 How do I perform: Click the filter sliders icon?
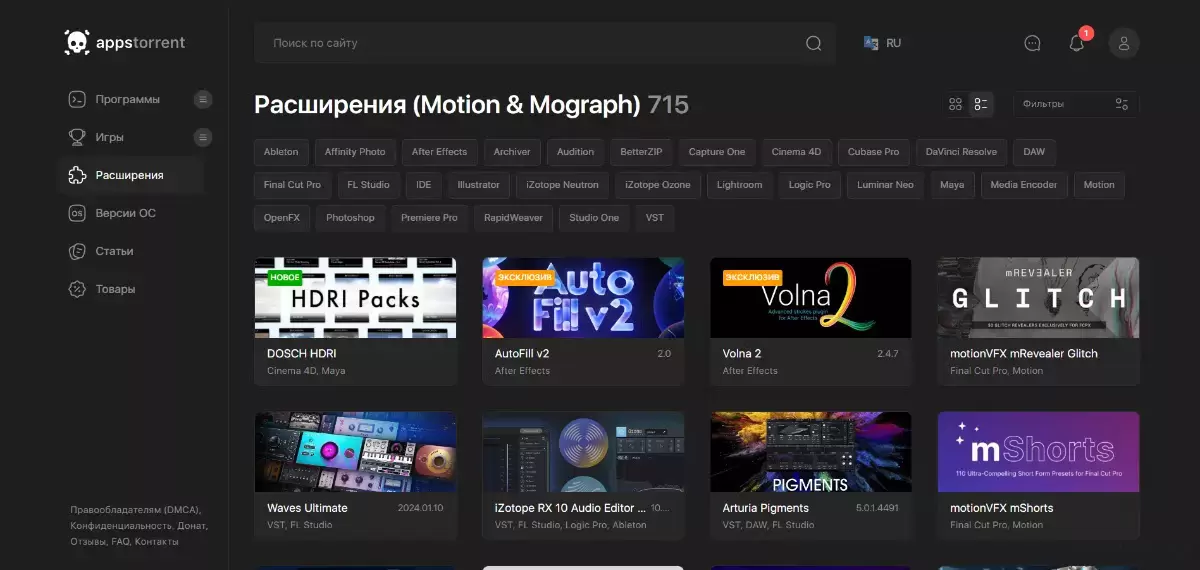(1121, 104)
